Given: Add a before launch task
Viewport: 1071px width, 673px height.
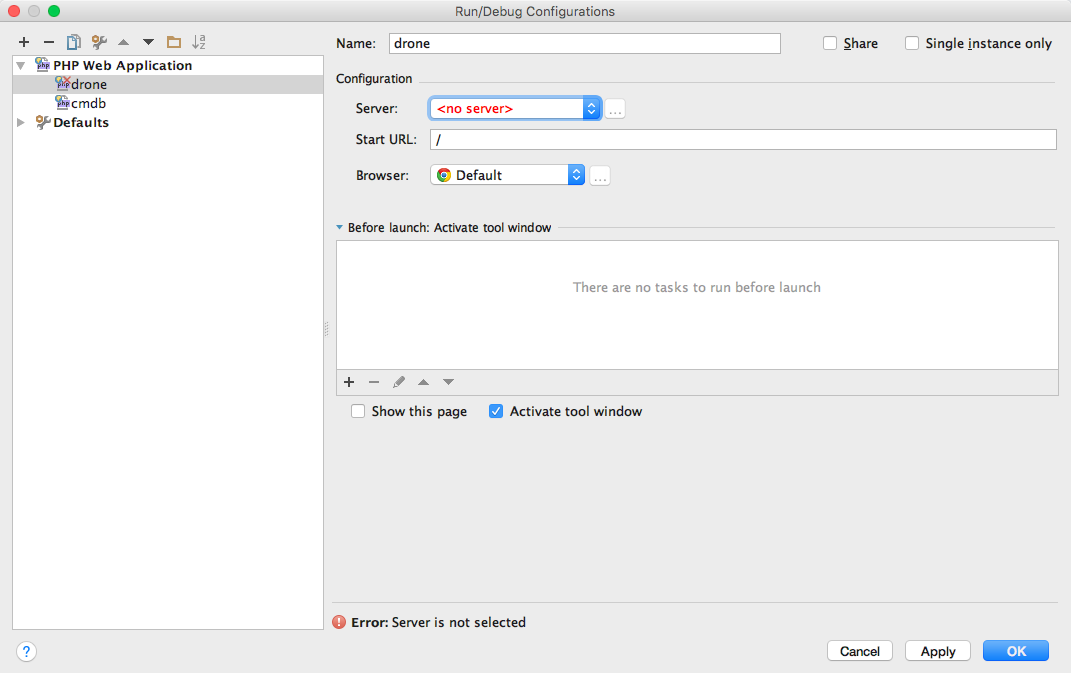Looking at the screenshot, I should [x=349, y=382].
